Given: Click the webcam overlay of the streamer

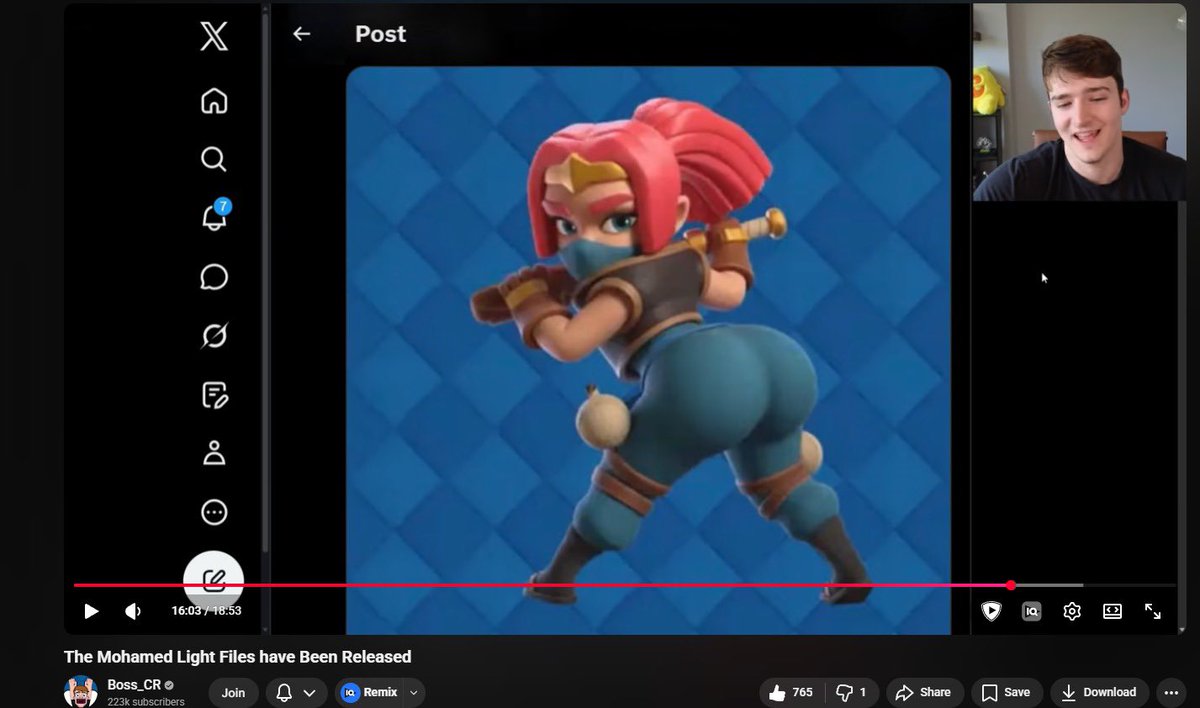Looking at the screenshot, I should point(1079,102).
